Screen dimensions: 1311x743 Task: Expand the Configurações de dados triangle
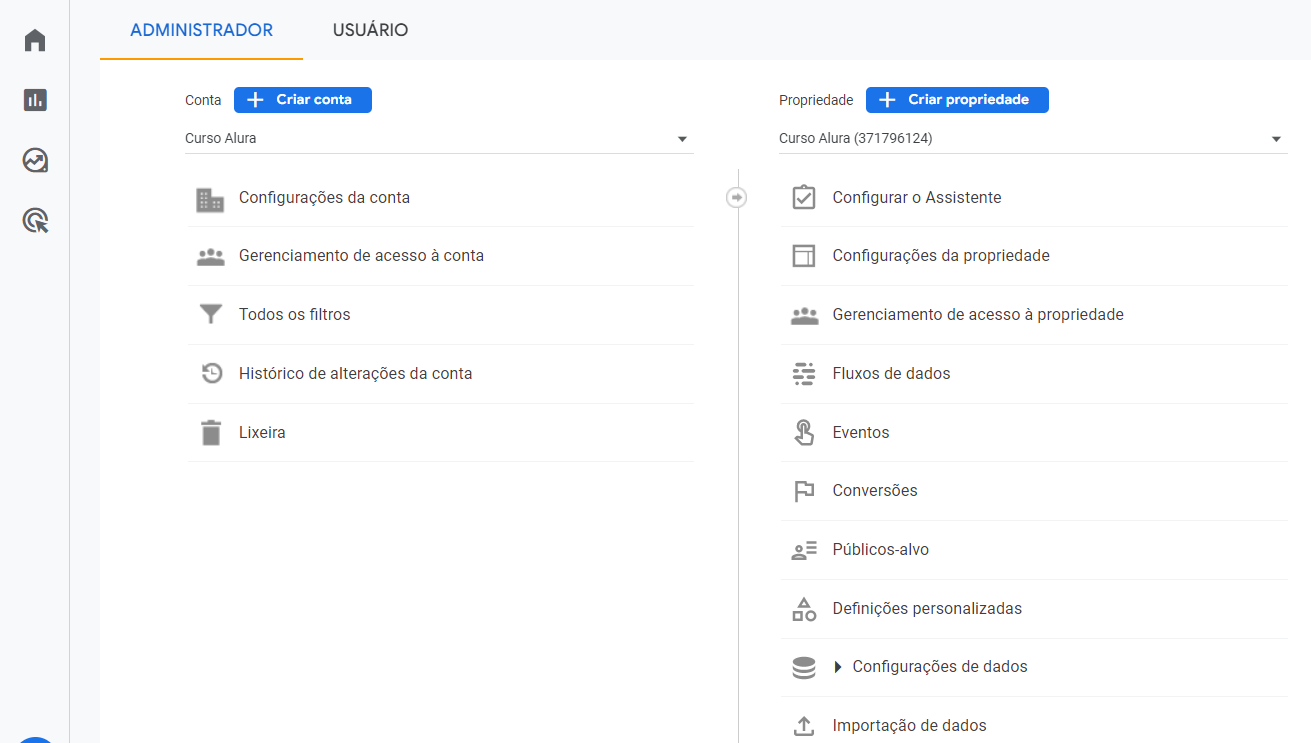point(838,668)
